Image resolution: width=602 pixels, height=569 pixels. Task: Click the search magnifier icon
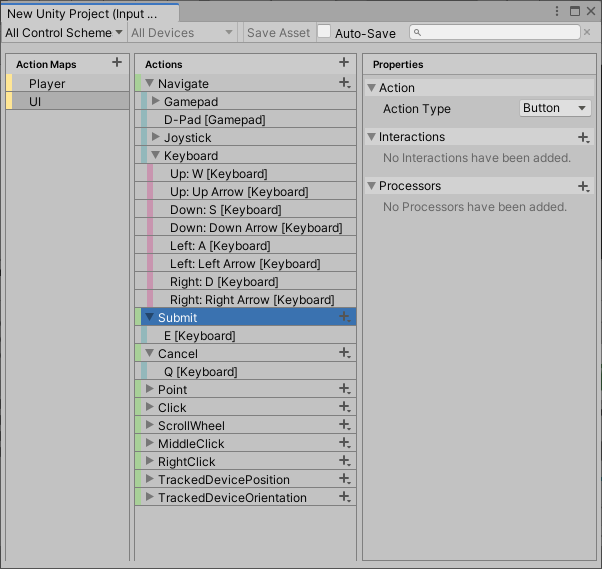point(417,33)
